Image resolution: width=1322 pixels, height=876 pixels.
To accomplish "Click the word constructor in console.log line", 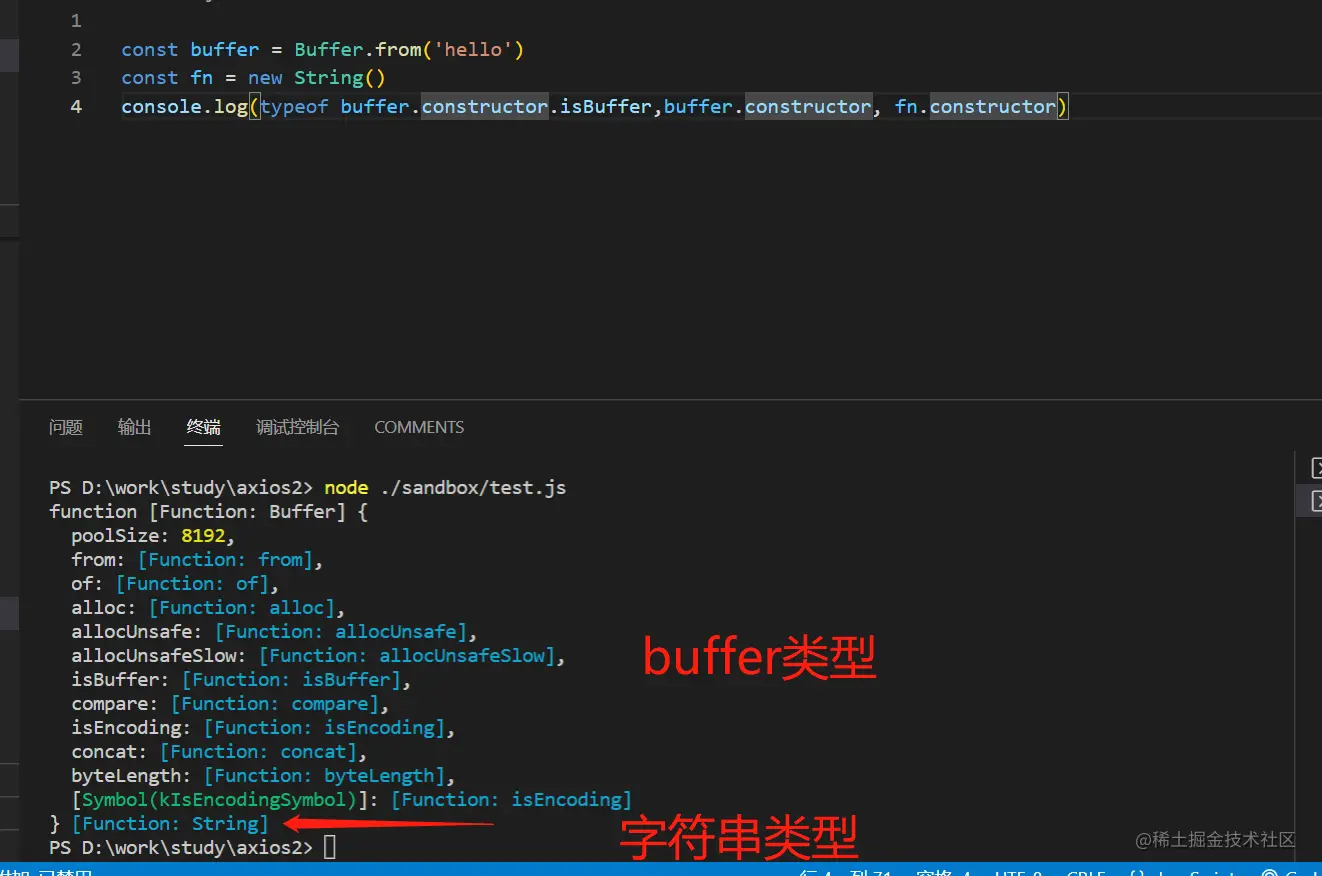I will 484,106.
